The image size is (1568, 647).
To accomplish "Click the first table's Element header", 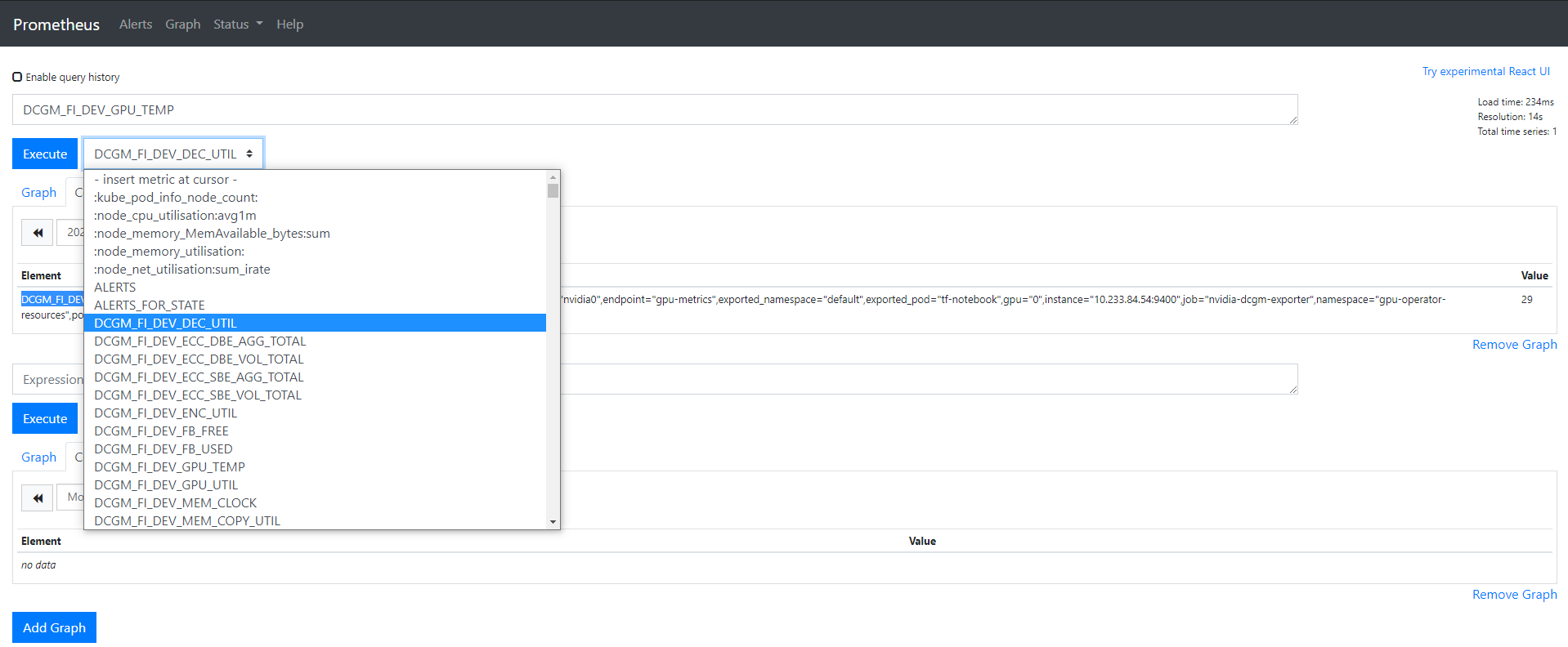I will click(x=41, y=276).
